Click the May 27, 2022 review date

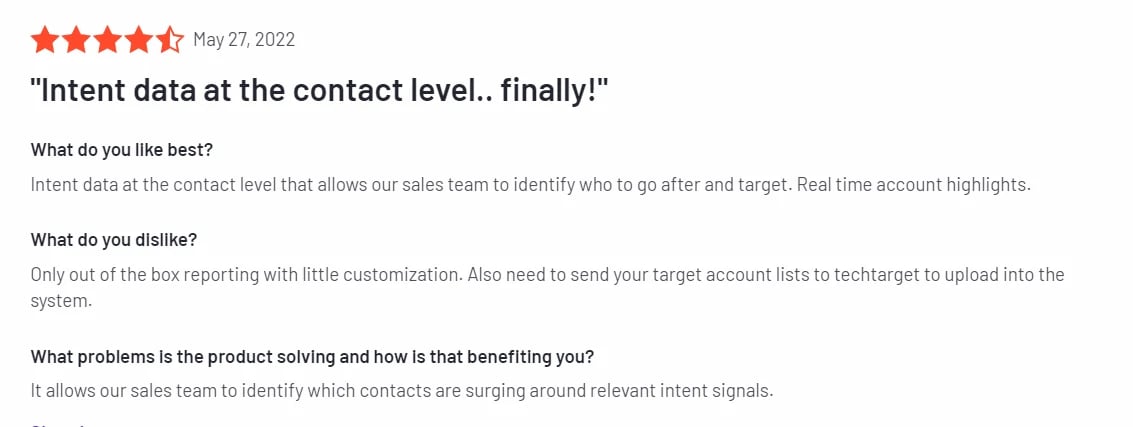pos(244,40)
